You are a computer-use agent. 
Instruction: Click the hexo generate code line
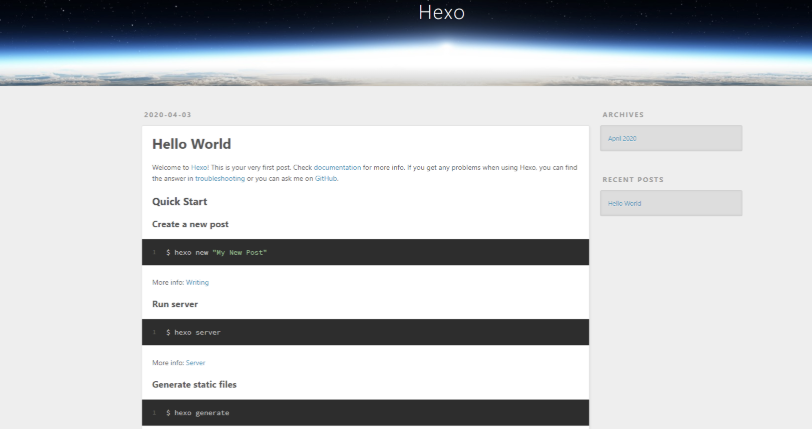click(197, 413)
